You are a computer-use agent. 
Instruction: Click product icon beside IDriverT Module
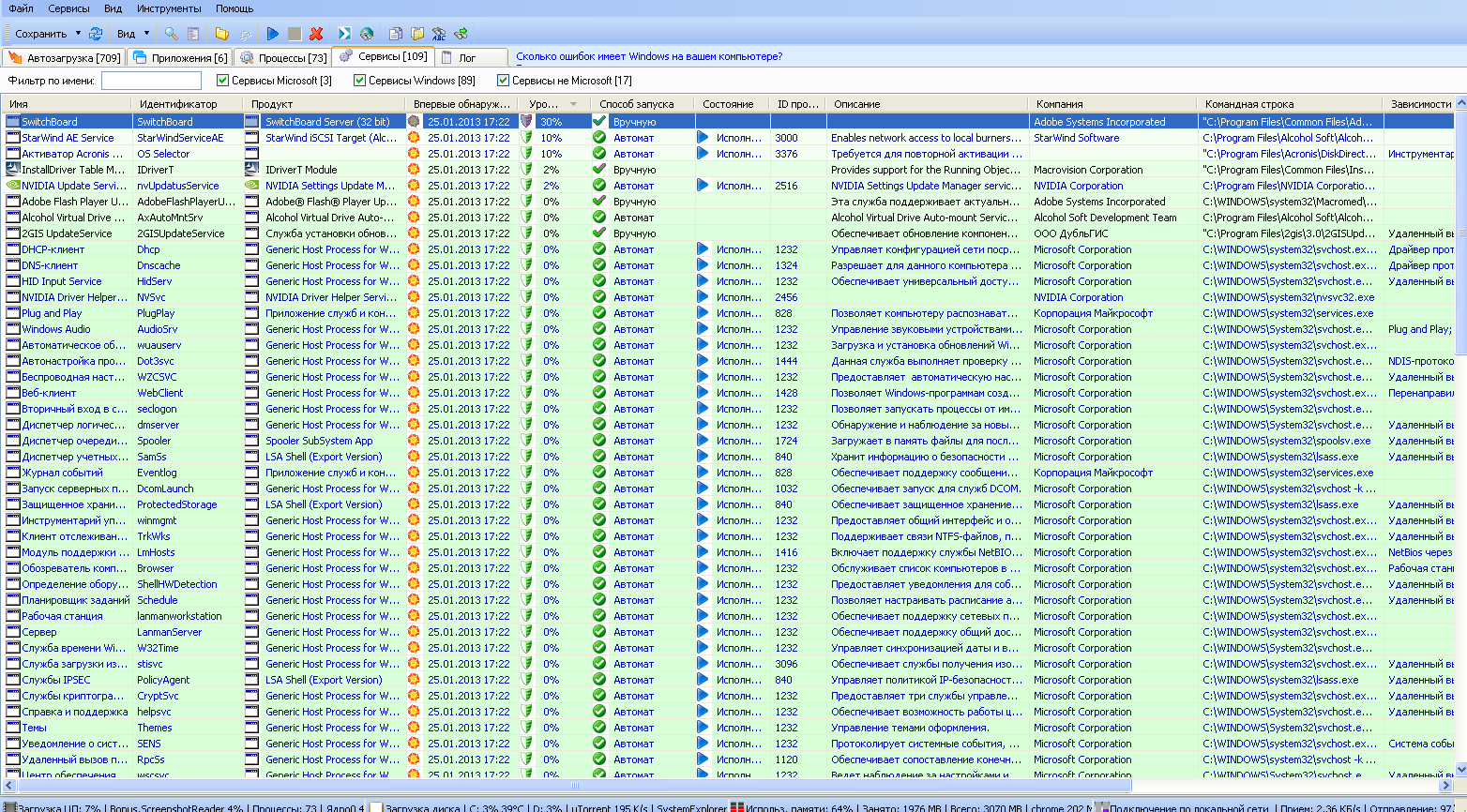click(252, 170)
